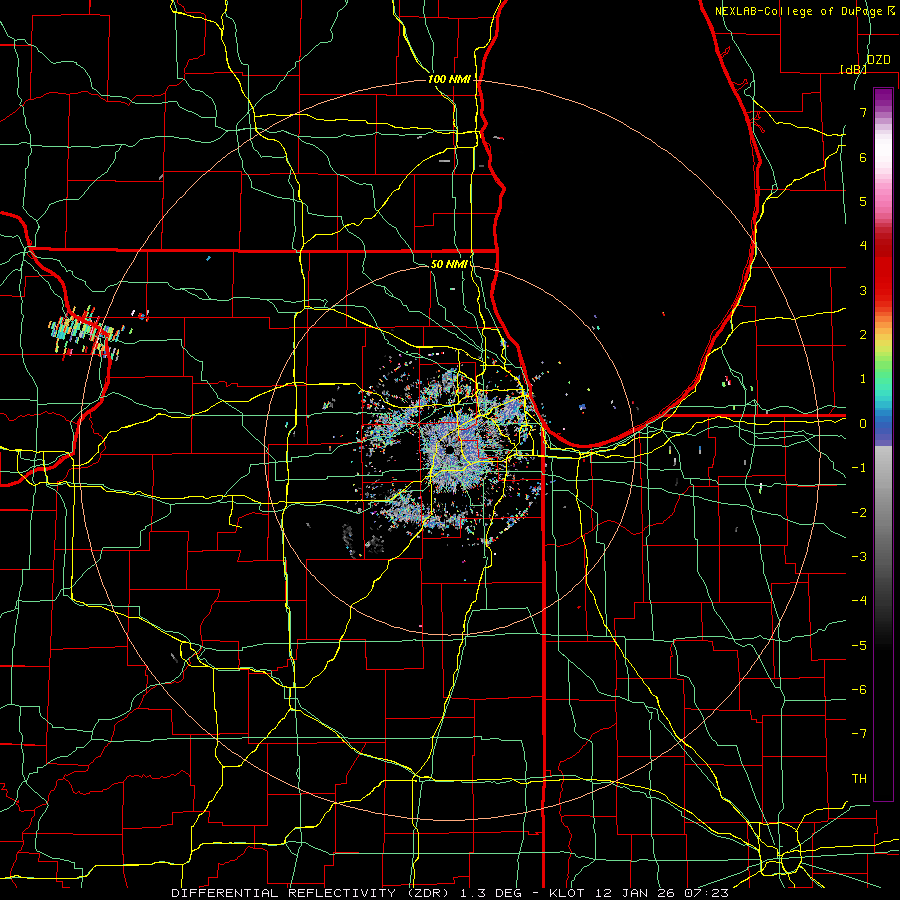This screenshot has height=900, width=900.
Task: Click the 5 value on the color scale
Action: pyautogui.click(x=863, y=201)
